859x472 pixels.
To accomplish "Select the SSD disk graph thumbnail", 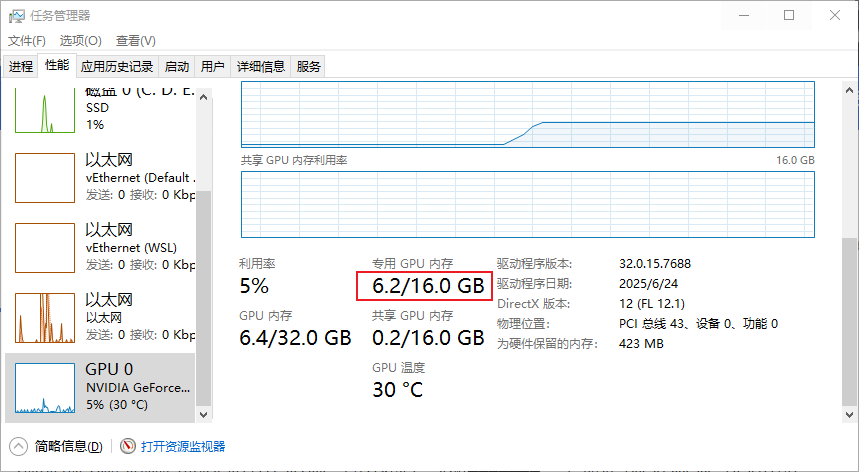I will (44, 110).
